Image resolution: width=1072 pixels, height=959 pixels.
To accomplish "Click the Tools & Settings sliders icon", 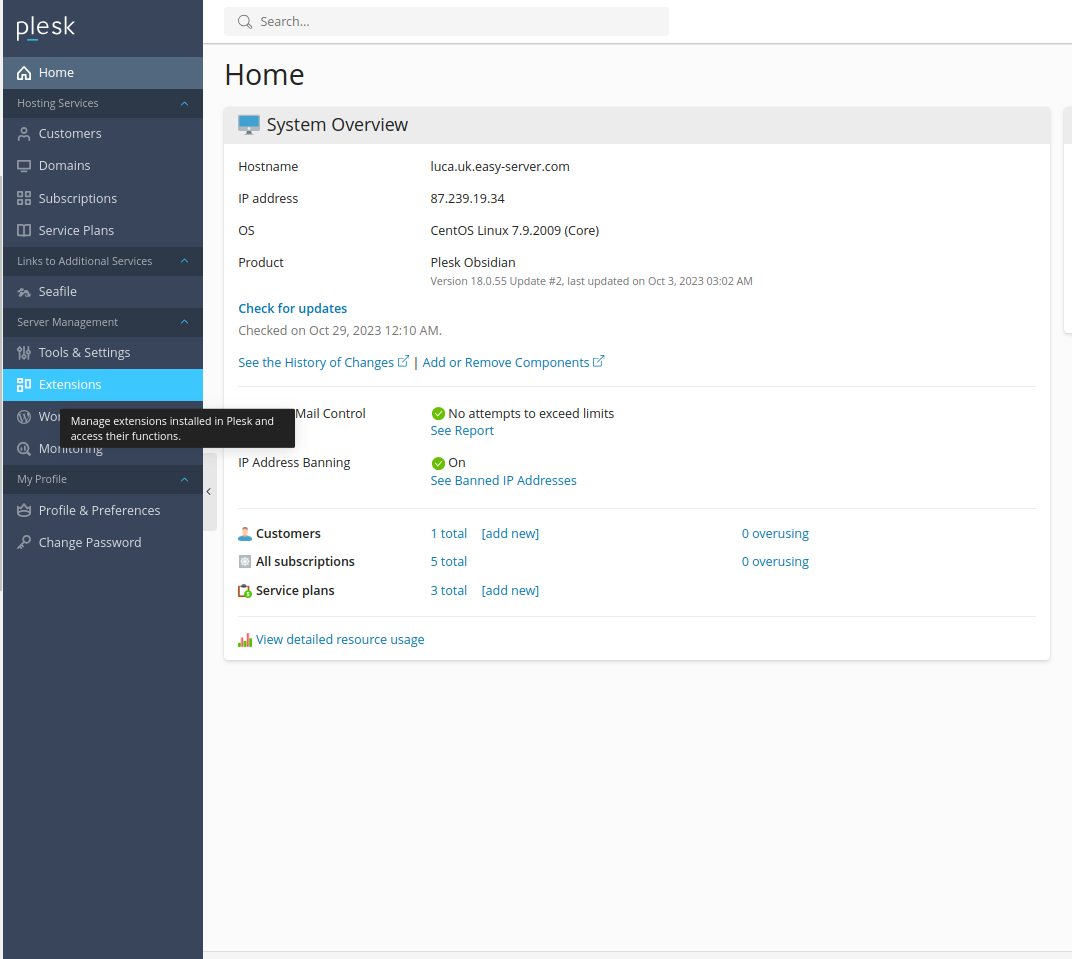I will (x=24, y=353).
